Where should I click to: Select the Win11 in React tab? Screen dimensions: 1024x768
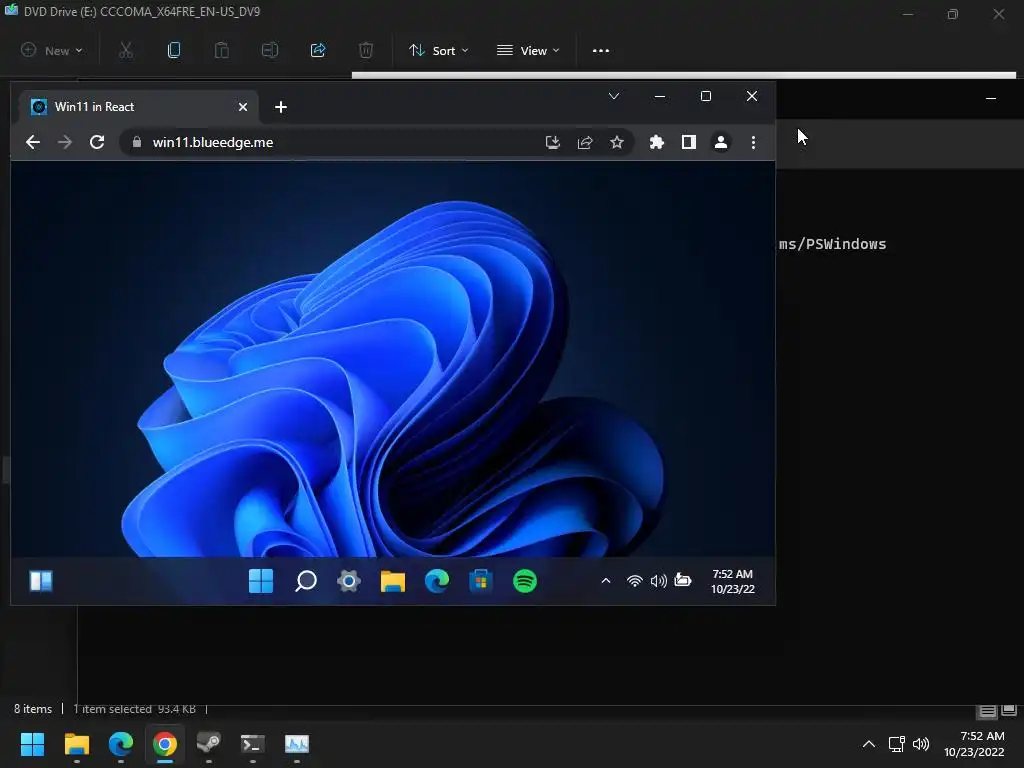(x=138, y=107)
